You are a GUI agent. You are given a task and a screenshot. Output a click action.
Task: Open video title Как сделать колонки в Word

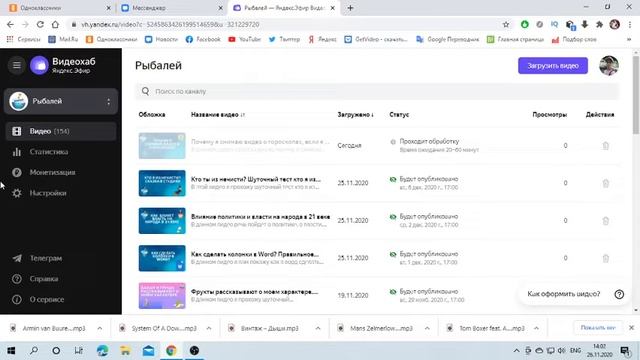(255, 254)
